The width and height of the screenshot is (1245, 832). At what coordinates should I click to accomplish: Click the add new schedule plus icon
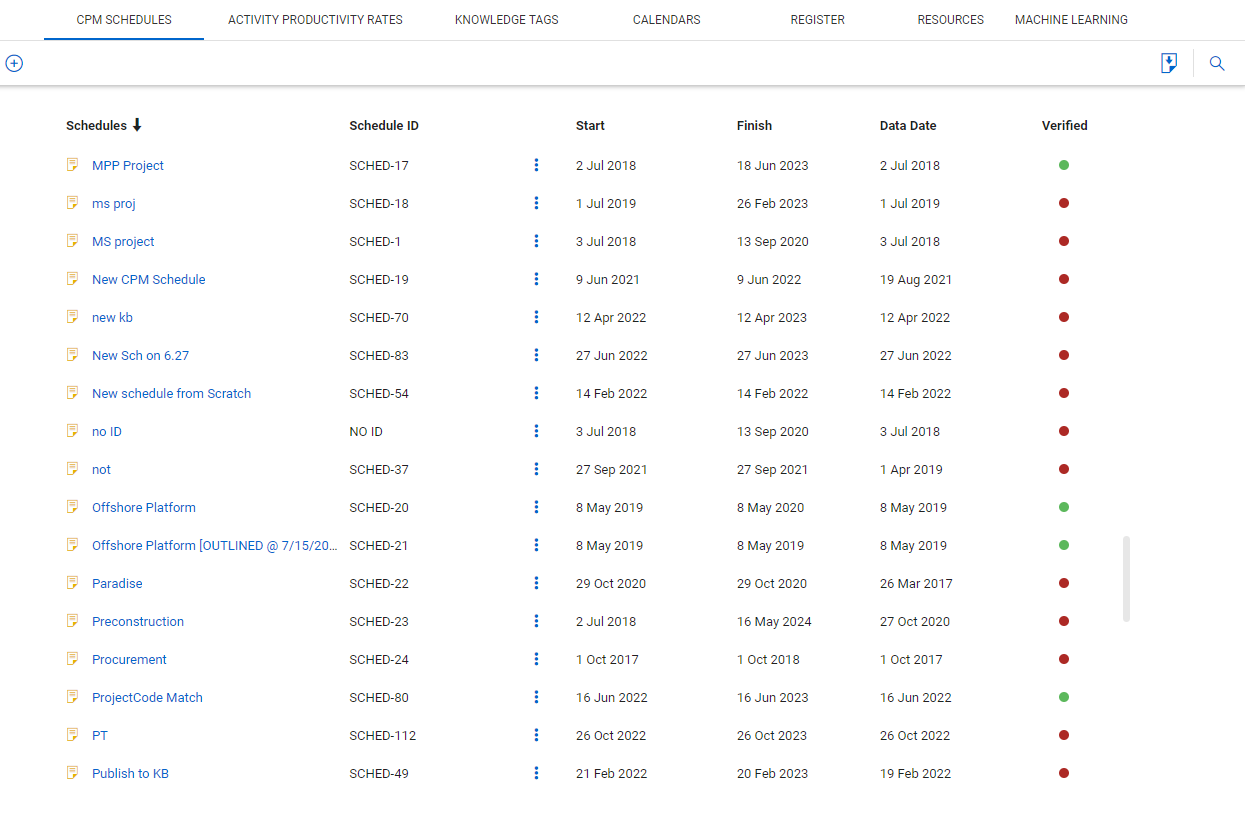14,63
